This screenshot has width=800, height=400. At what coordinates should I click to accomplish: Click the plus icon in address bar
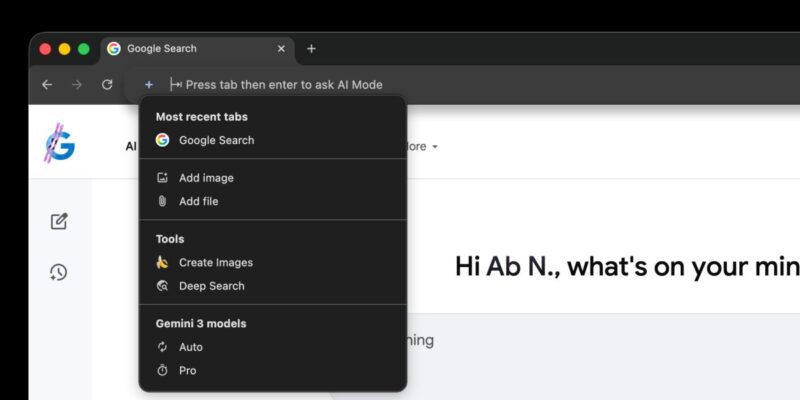pyautogui.click(x=148, y=85)
